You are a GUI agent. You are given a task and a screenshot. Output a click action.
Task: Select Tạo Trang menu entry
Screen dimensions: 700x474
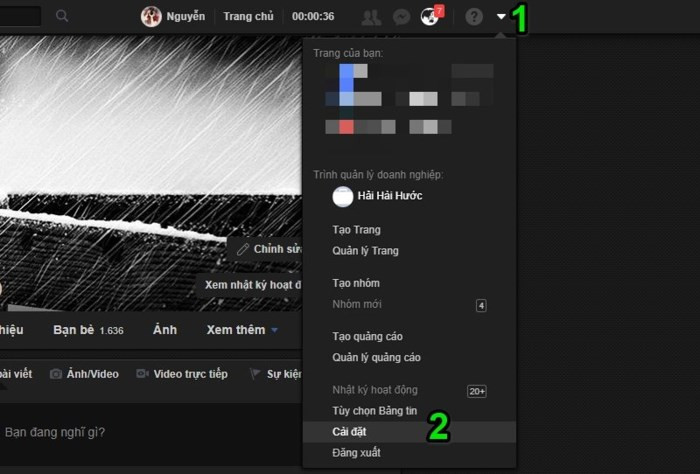tap(356, 230)
